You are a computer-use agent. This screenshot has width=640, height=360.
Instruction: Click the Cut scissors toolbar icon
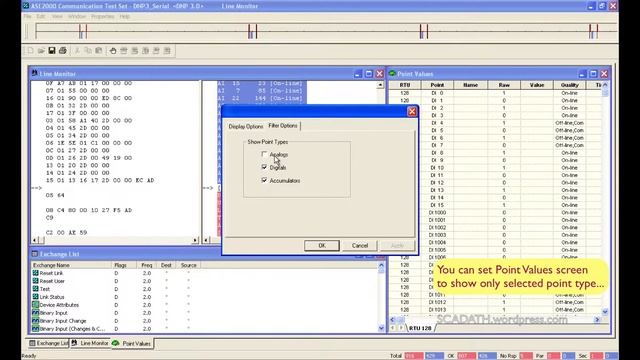(77, 51)
